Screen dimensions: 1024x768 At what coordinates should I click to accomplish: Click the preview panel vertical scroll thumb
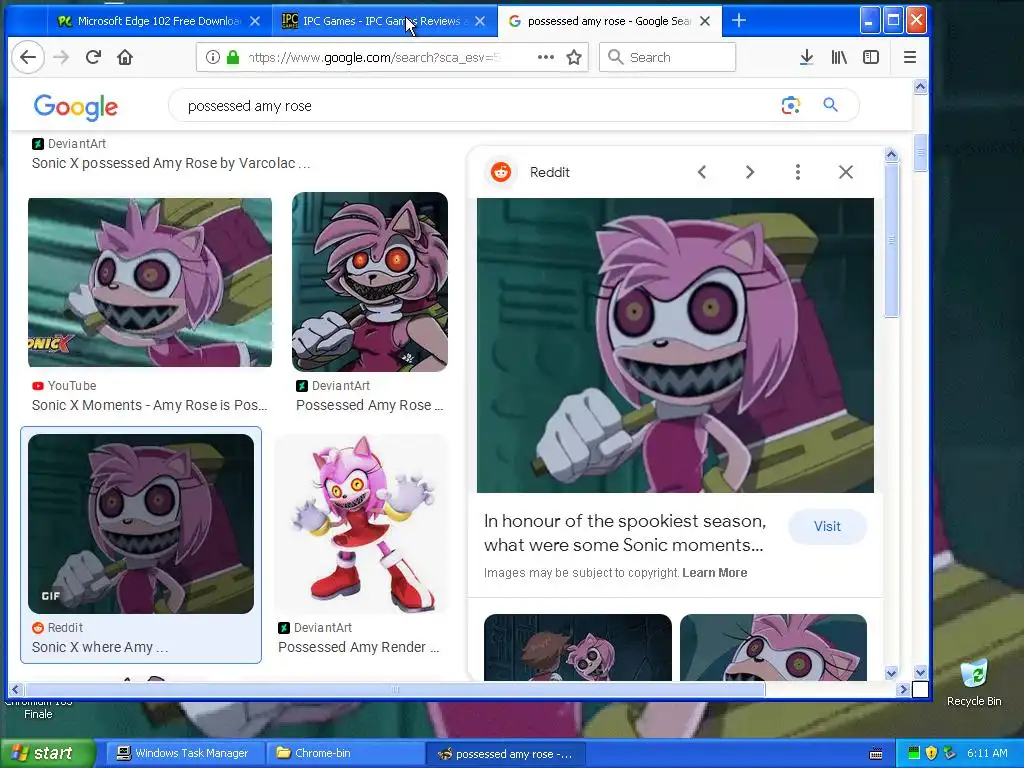pyautogui.click(x=891, y=240)
